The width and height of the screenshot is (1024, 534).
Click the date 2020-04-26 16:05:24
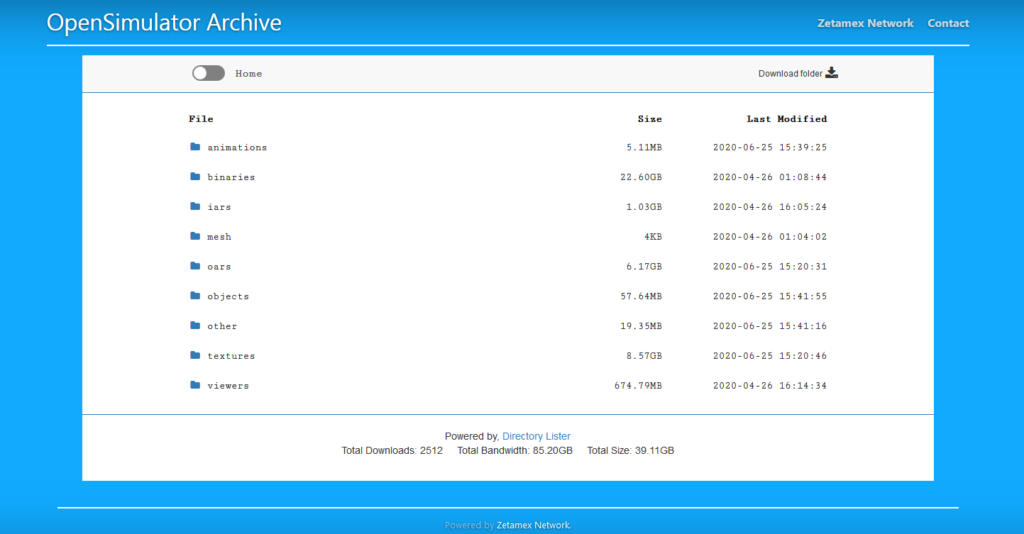pyautogui.click(x=770, y=207)
